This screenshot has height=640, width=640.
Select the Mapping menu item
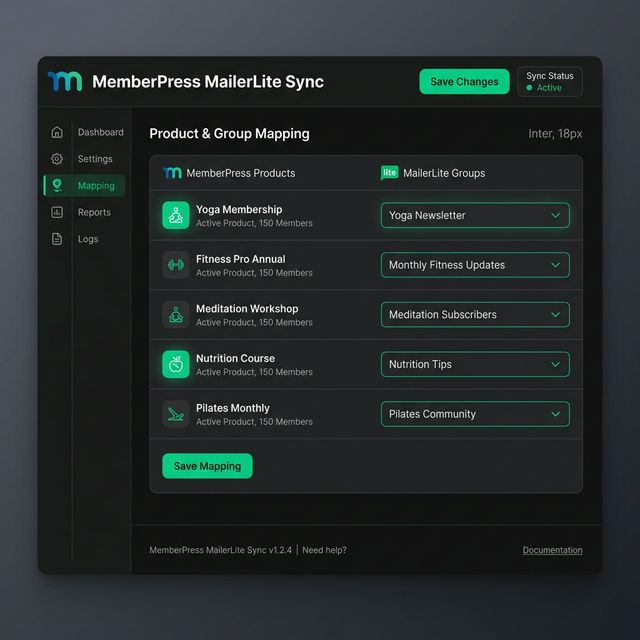84,185
